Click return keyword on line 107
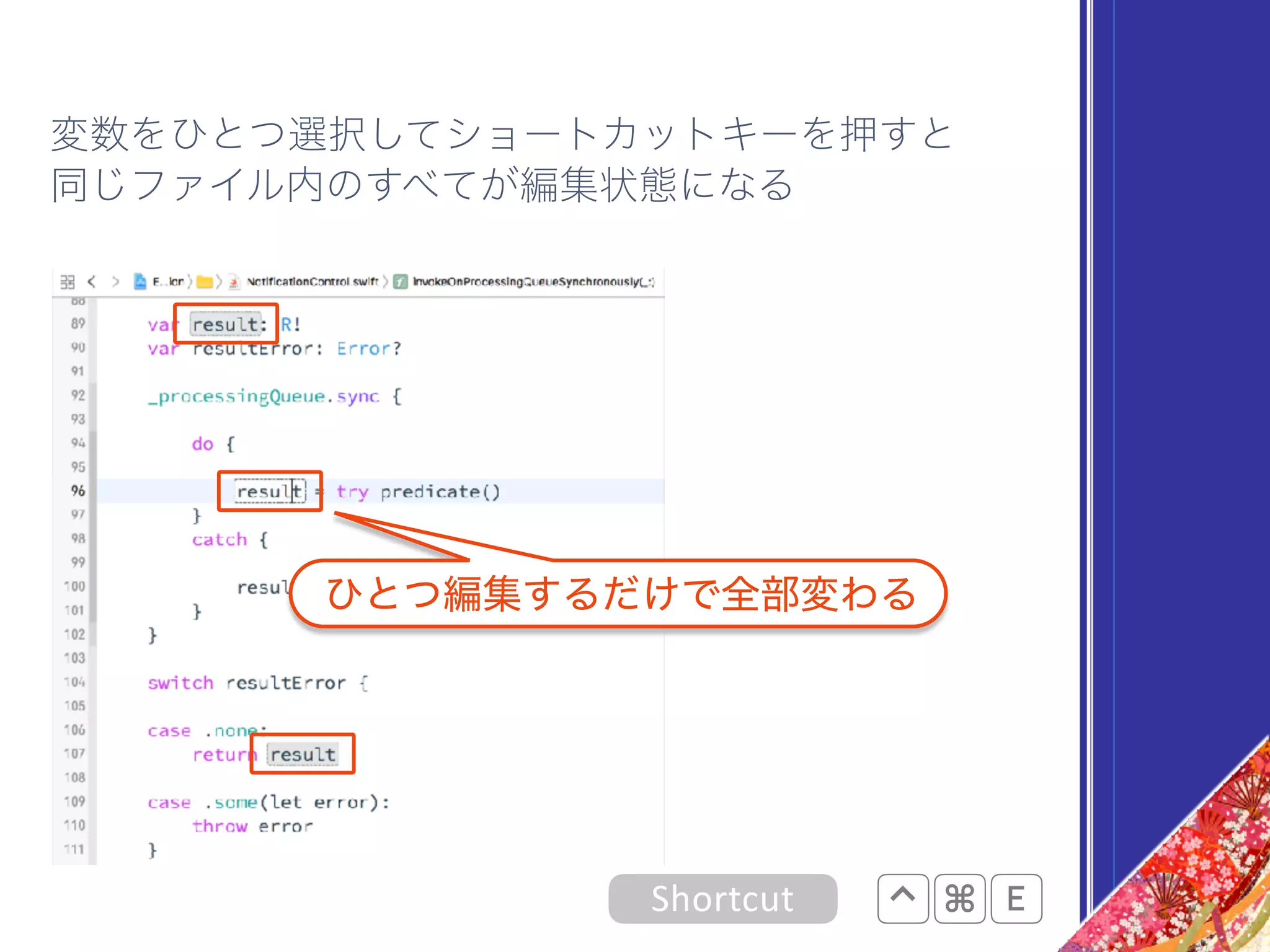 coord(223,755)
